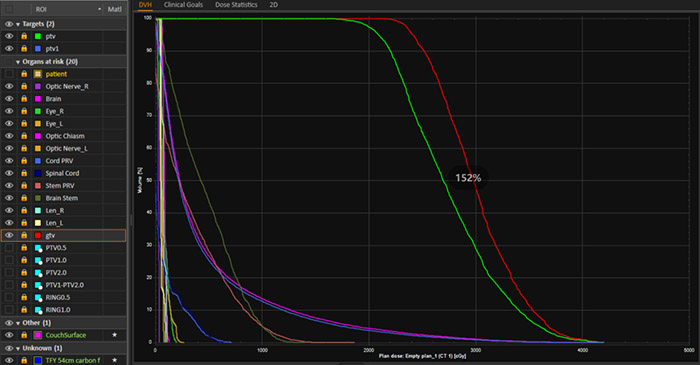The height and width of the screenshot is (365, 700).
Task: Toggle visibility of Optic Chiasm
Action: [9, 136]
